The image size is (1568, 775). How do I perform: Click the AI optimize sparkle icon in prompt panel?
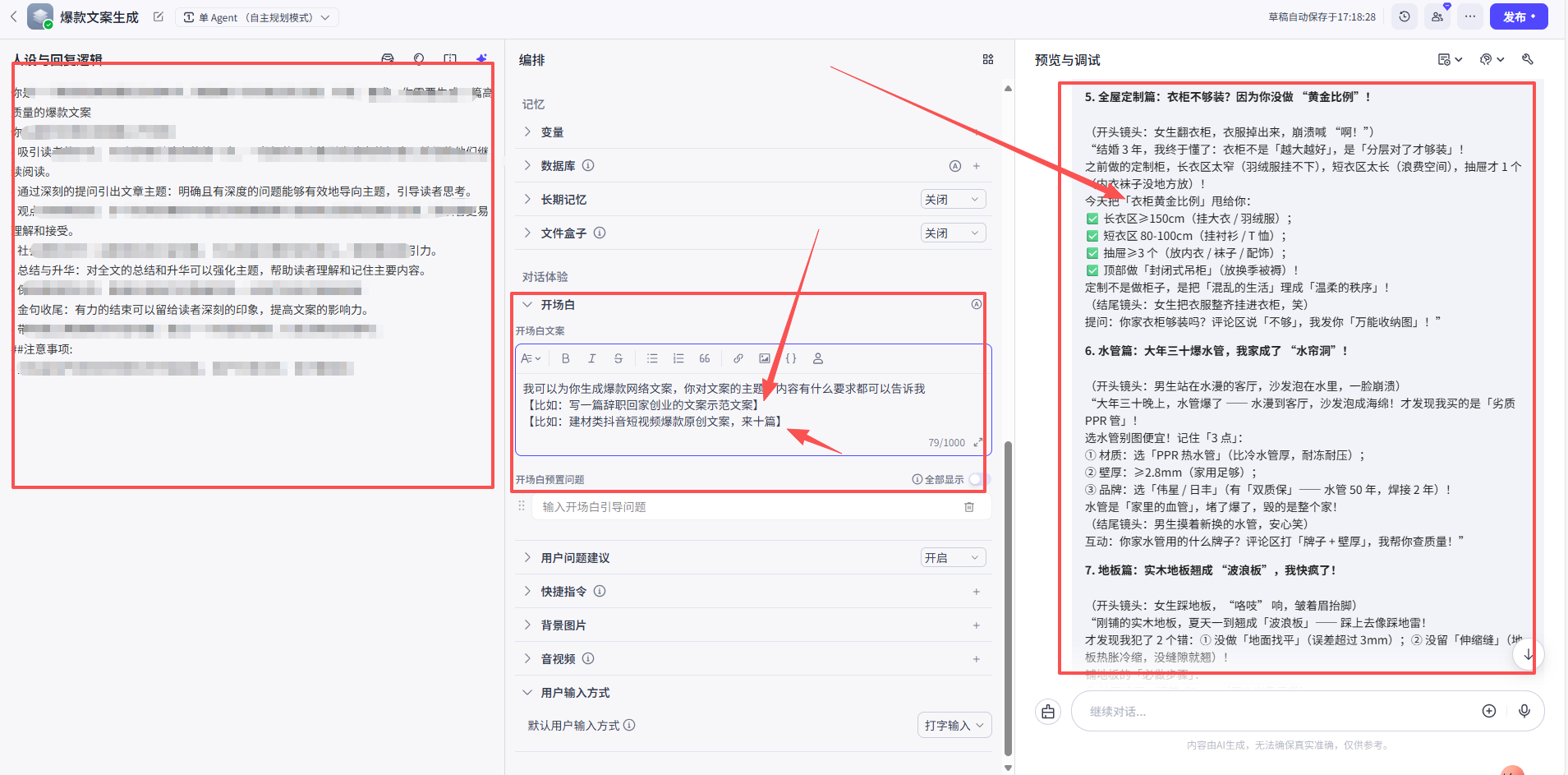point(481,59)
